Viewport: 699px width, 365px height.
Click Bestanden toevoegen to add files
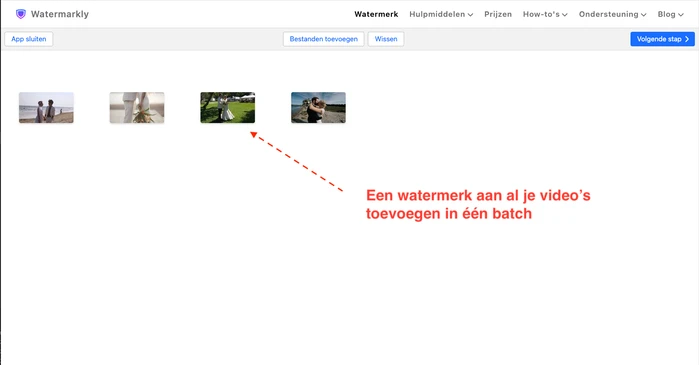point(324,39)
